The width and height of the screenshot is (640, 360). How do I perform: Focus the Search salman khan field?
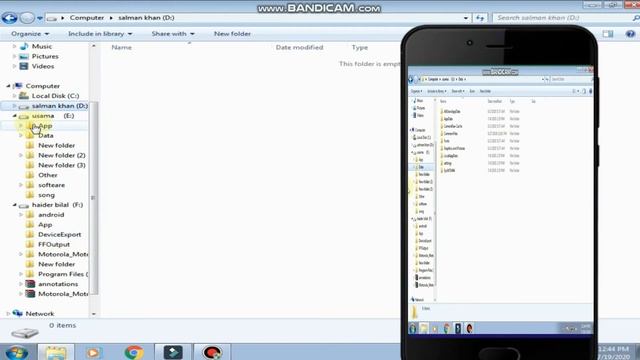(563, 18)
